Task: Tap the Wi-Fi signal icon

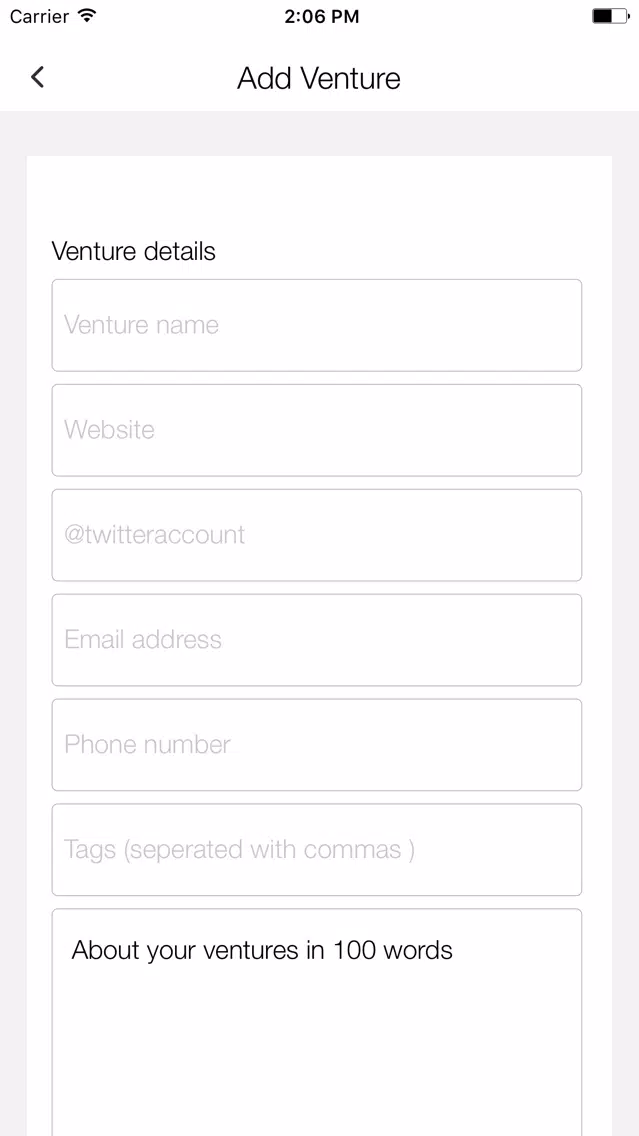Action: [x=88, y=16]
